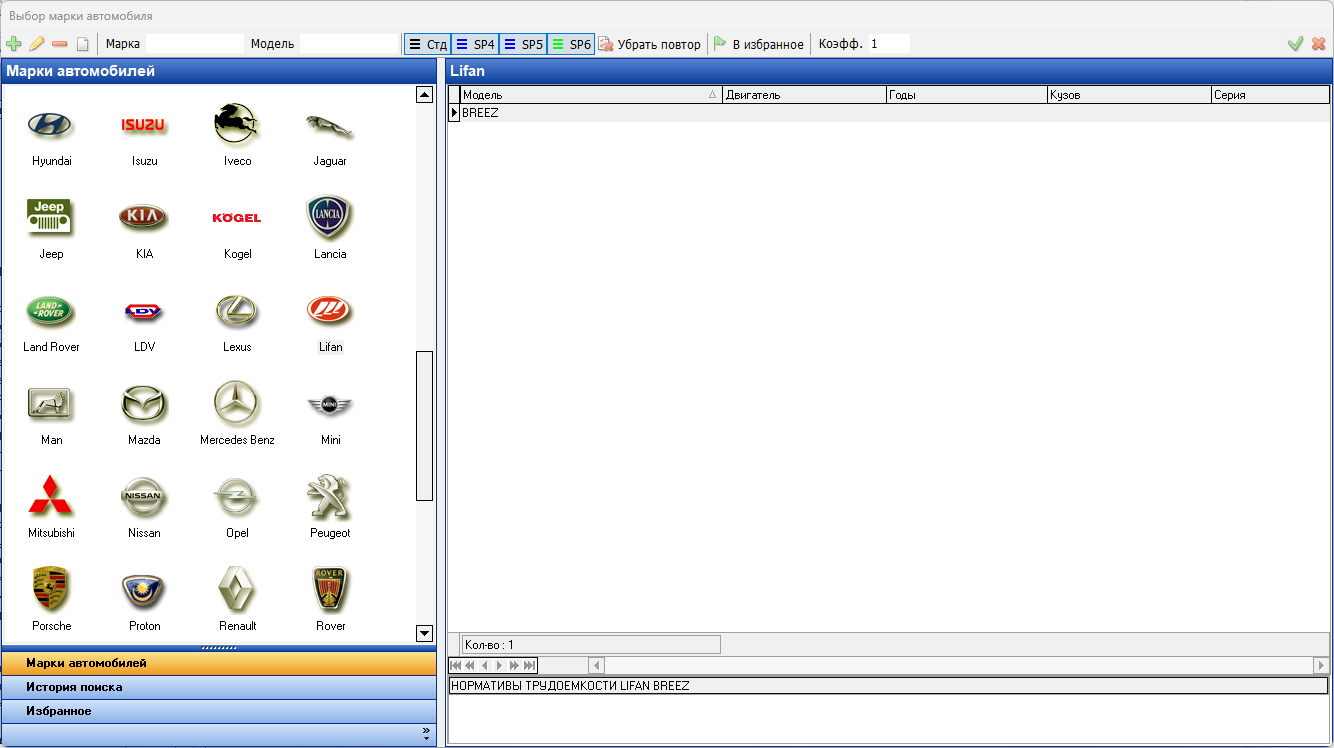This screenshot has width=1334, height=748.
Task: Select the LDV brand logo
Action: click(144, 311)
